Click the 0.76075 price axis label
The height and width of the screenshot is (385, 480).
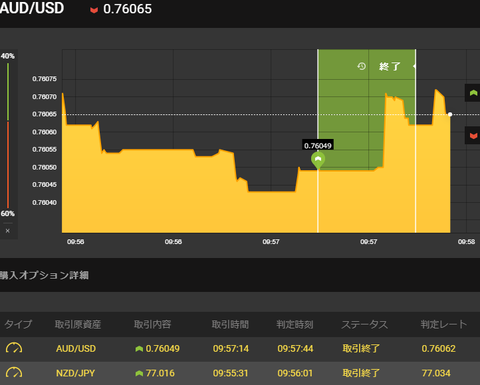44,79
